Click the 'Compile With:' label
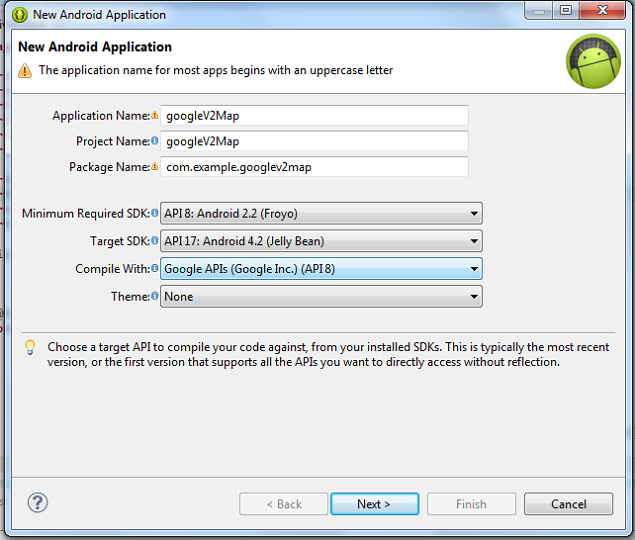This screenshot has height=540, width=635. (x=113, y=269)
